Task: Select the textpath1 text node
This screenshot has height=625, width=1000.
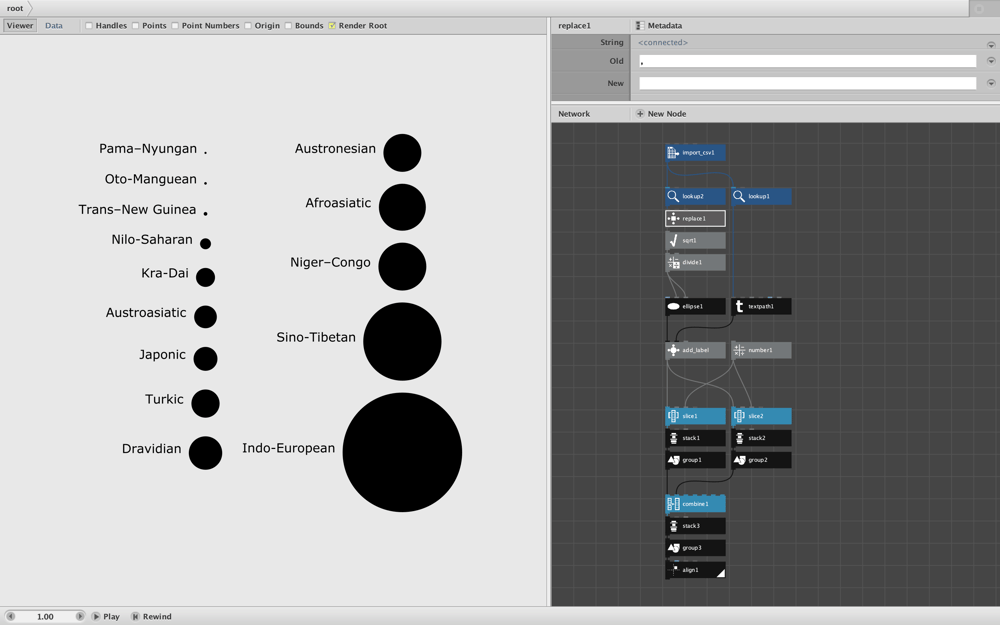Action: [761, 306]
